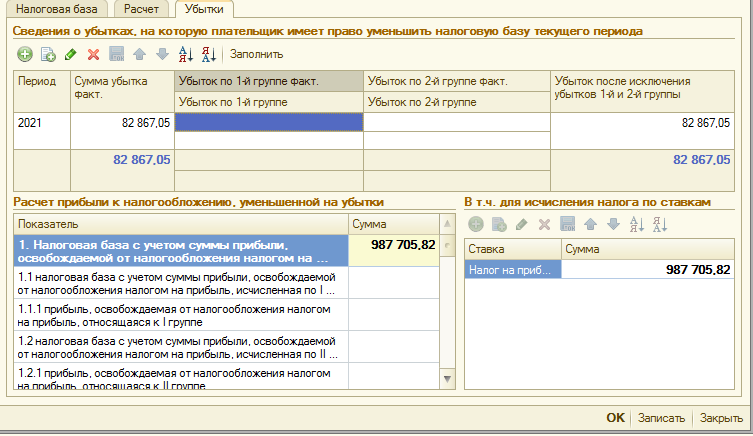Select the Налог на приб... rate row

pos(513,269)
